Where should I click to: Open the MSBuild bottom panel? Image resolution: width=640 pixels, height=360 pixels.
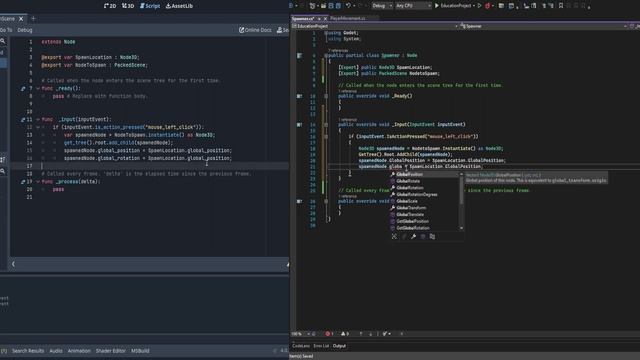coord(140,351)
